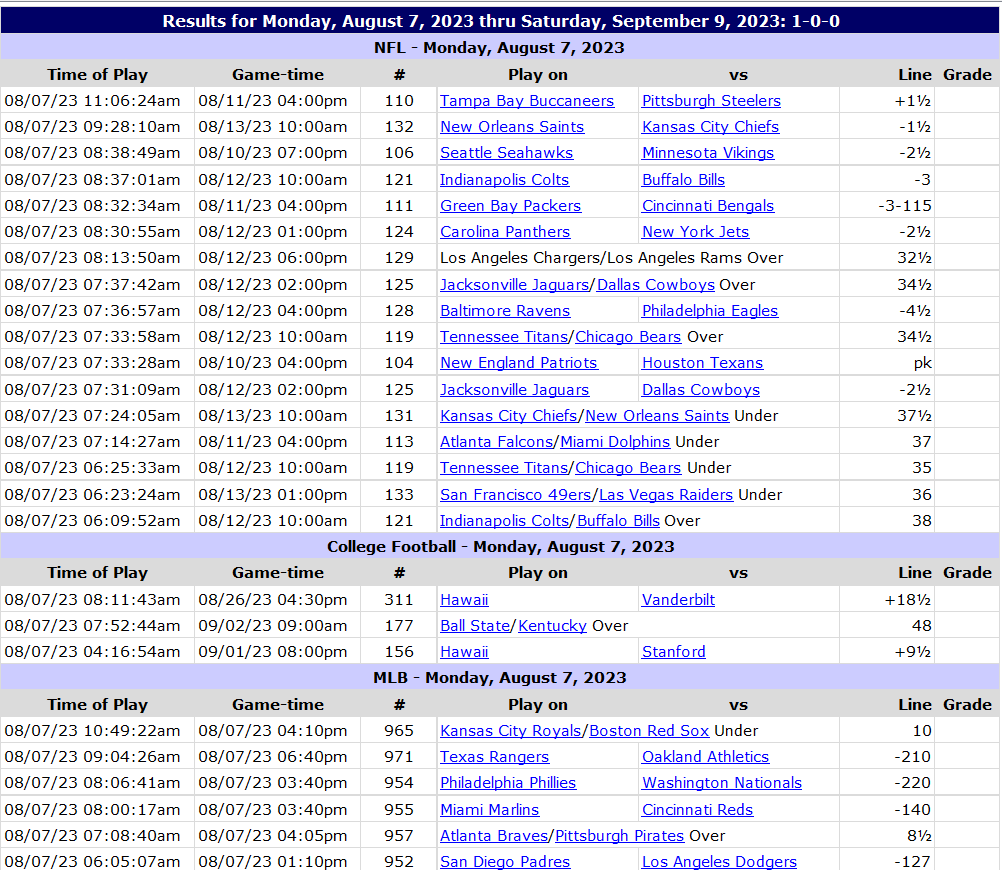Open the New England Patriots link
The height and width of the screenshot is (870, 1002).
519,363
